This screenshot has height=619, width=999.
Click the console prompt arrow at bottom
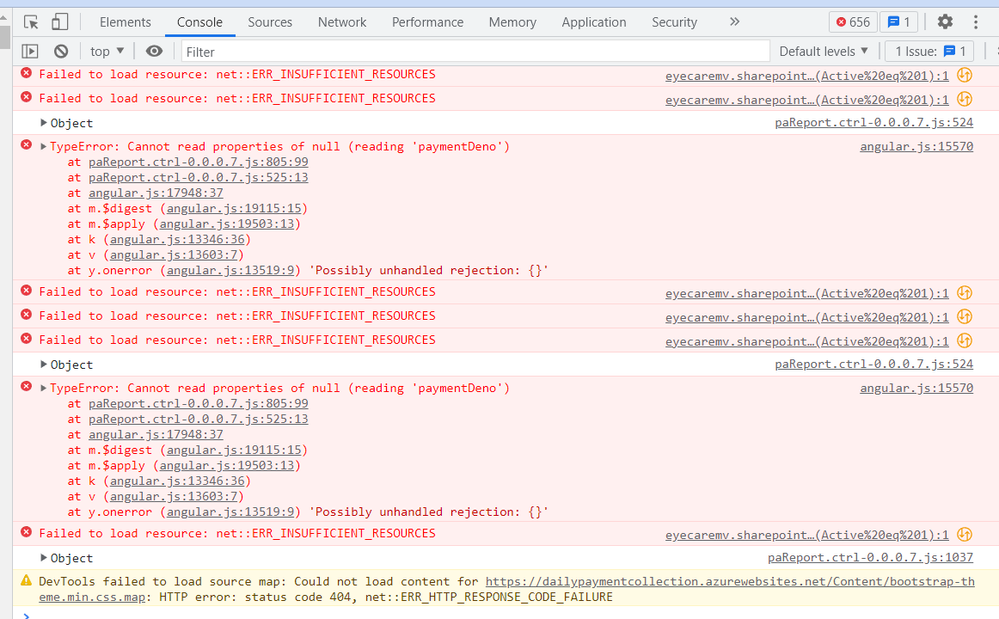click(x=26, y=615)
